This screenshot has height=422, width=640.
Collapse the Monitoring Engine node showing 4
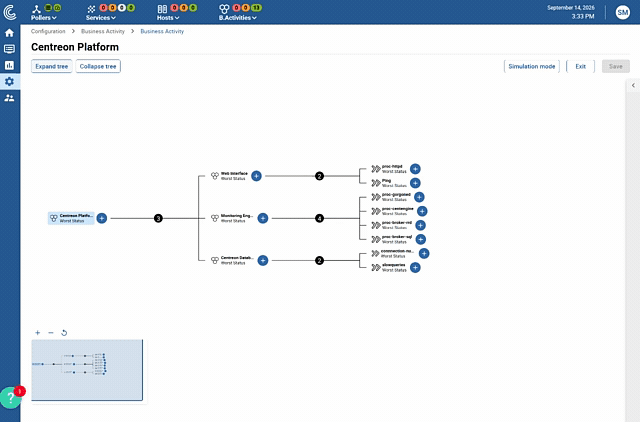click(320, 218)
